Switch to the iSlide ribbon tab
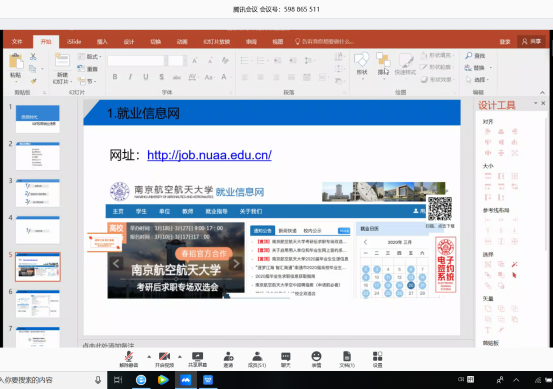This screenshot has height=389, width=553. (74, 42)
